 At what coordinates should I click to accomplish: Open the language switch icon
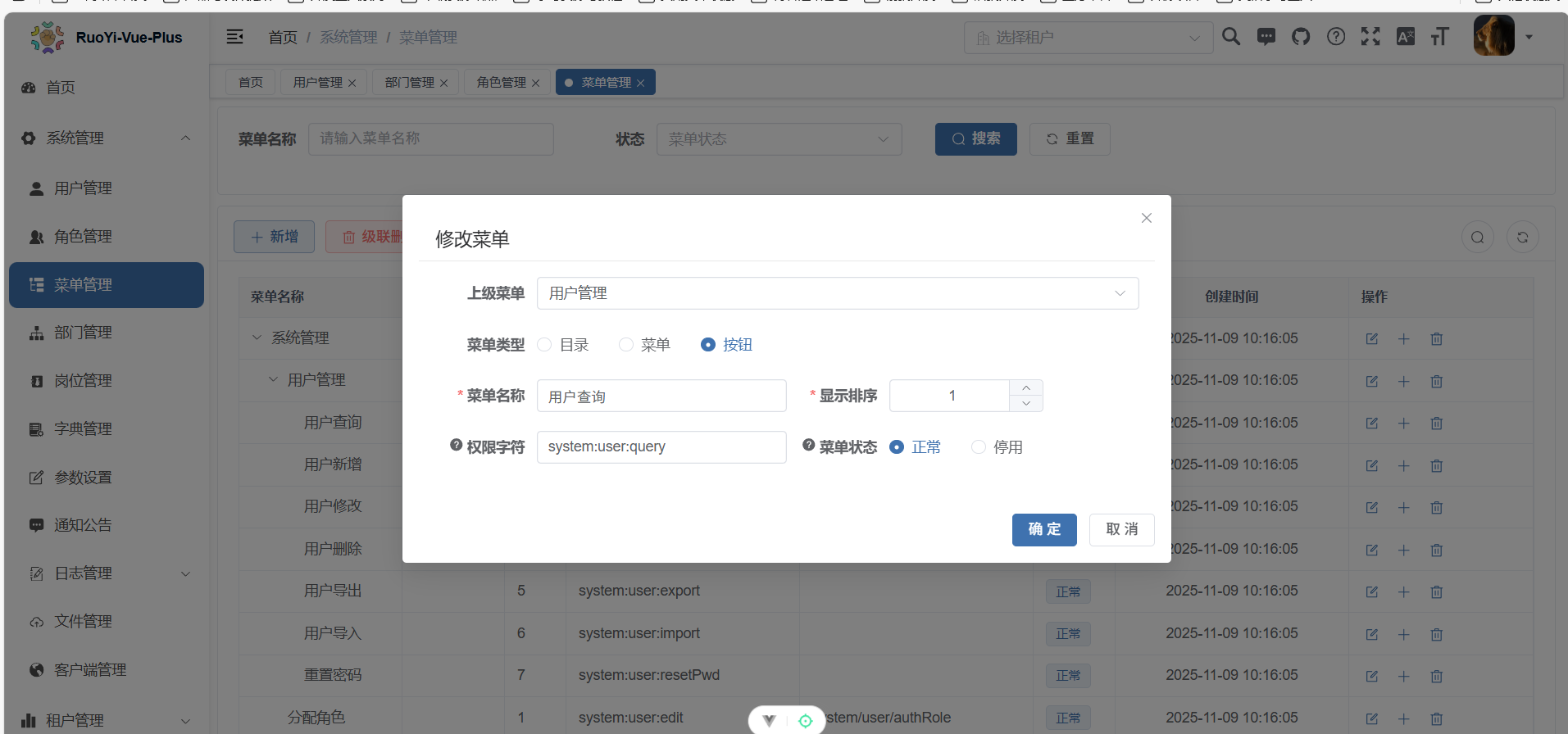coord(1406,37)
